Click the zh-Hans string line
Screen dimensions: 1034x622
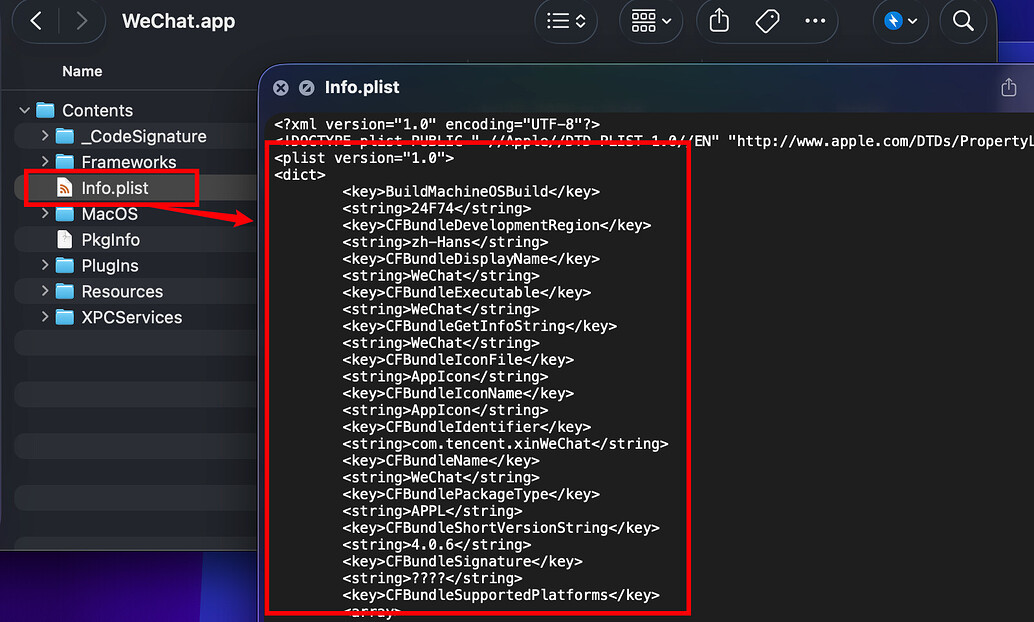[445, 242]
